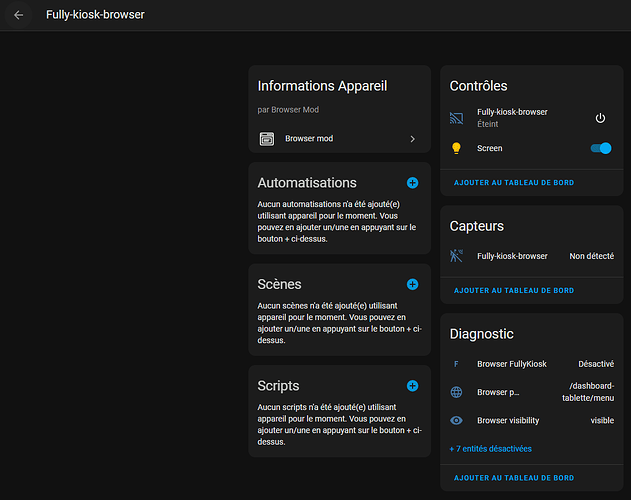Add Contrôles card to the dashboard
Viewport: 631px width, 500px height.
click(x=514, y=183)
